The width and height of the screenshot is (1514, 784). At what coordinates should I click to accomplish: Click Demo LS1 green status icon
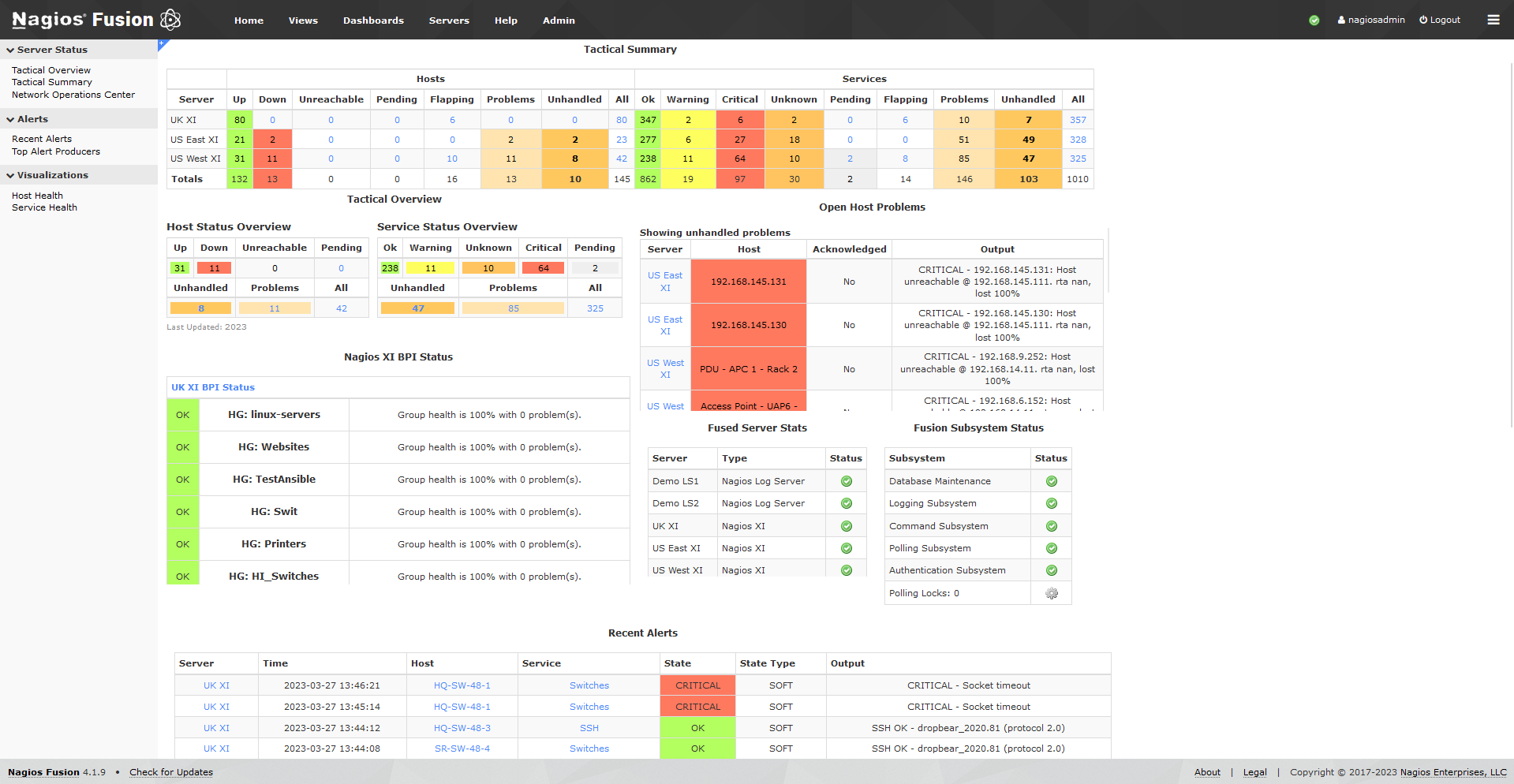845,481
